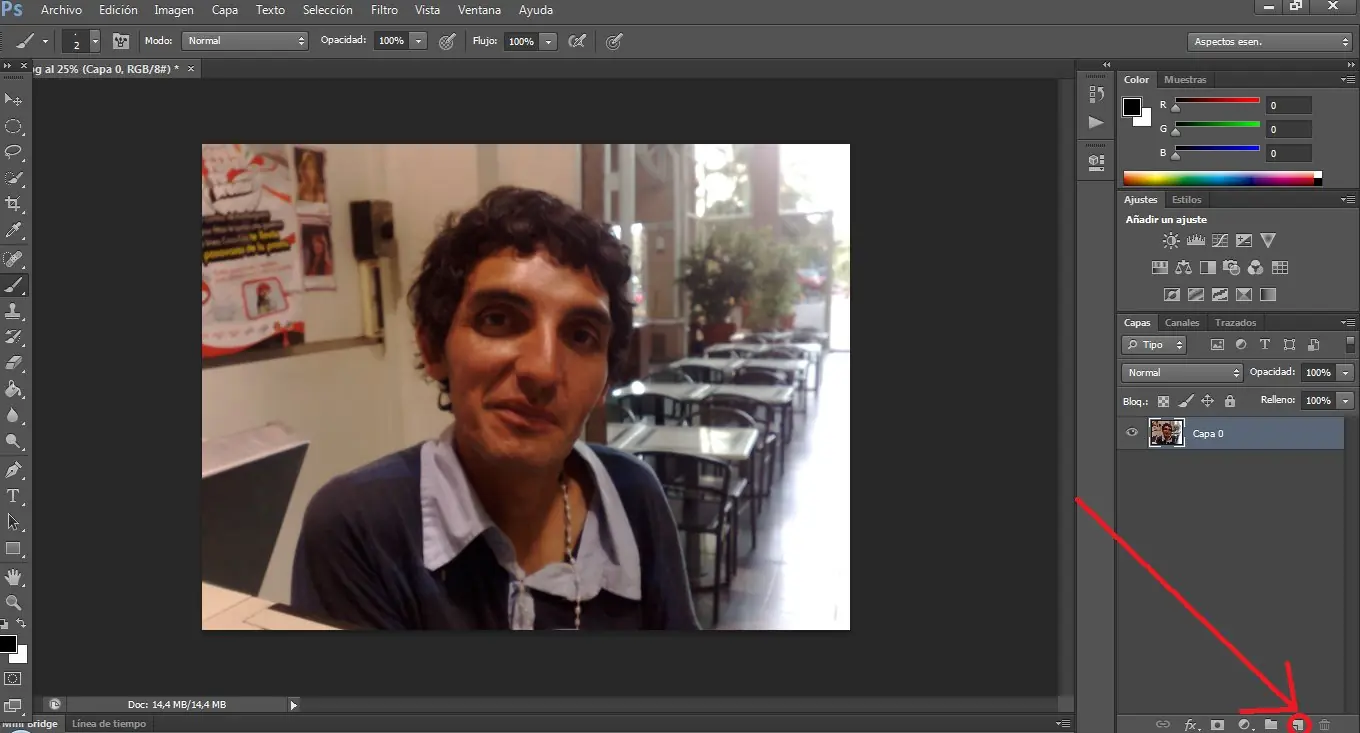Toggle airbrush build-up in options bar
Viewport: 1360px width, 733px height.
click(x=576, y=41)
